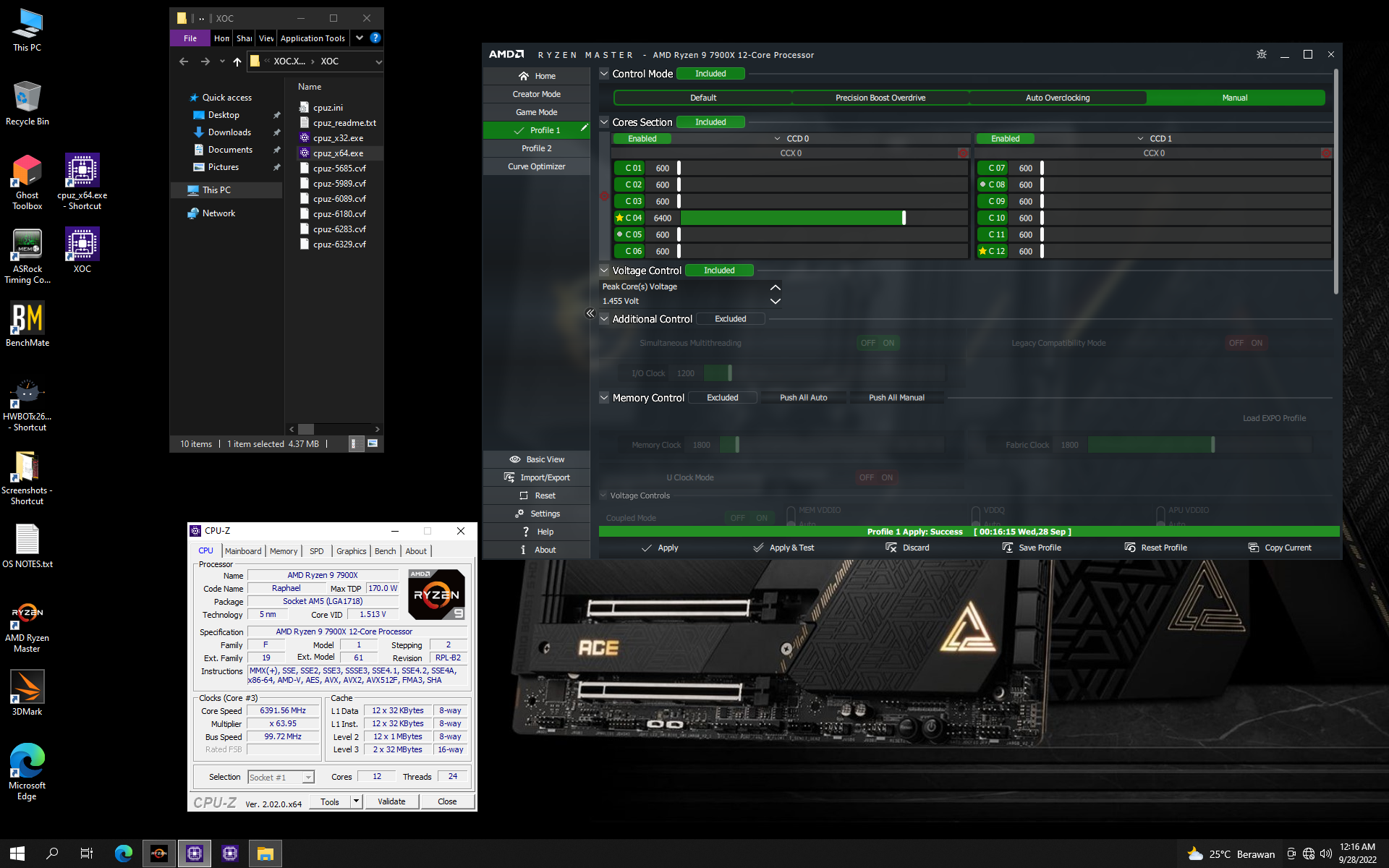
Task: Open Settings in Ryzen Master sidebar
Action: 537,514
